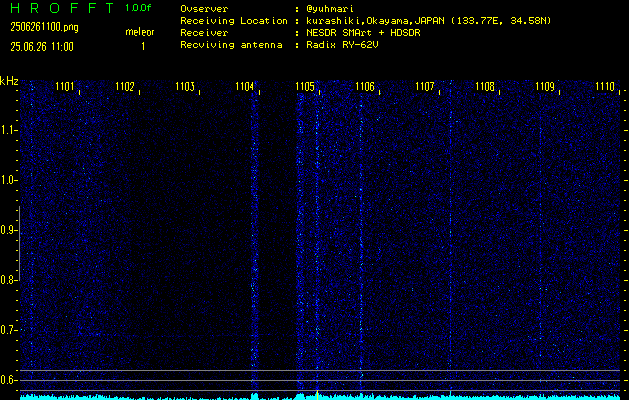Click the 1102 time marker

coord(125,86)
